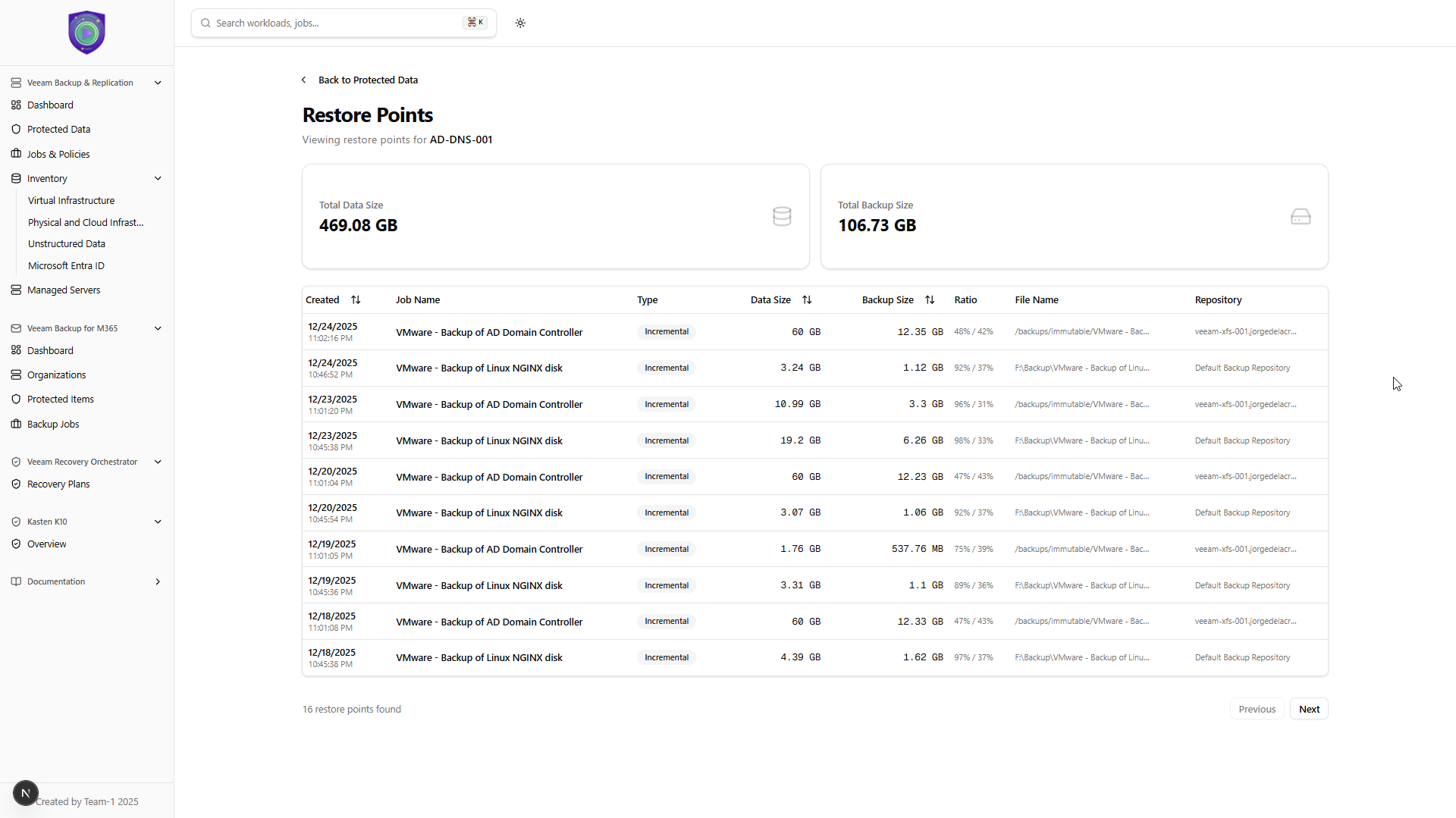Open Protected Data in sidebar
Viewport: 1456px width, 818px height.
pyautogui.click(x=58, y=129)
